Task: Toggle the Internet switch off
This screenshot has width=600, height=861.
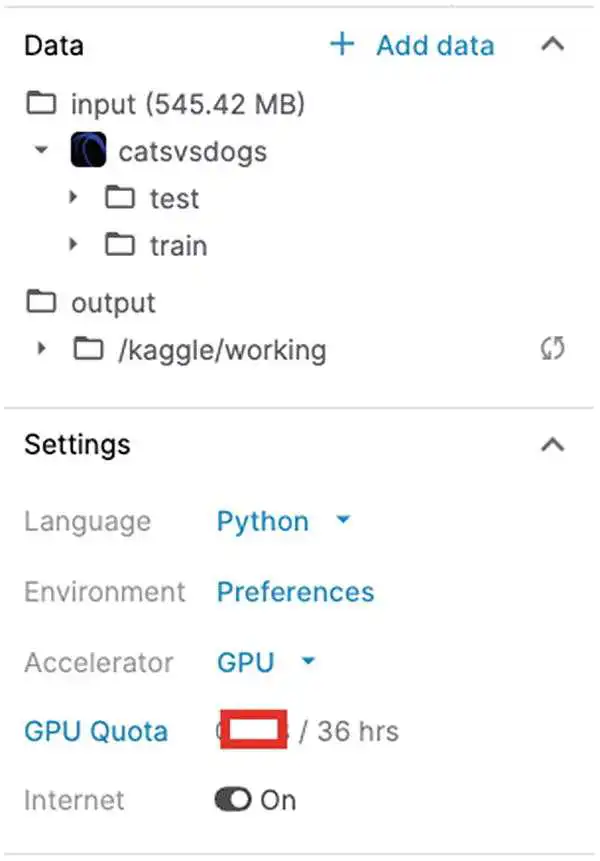Action: click(233, 800)
